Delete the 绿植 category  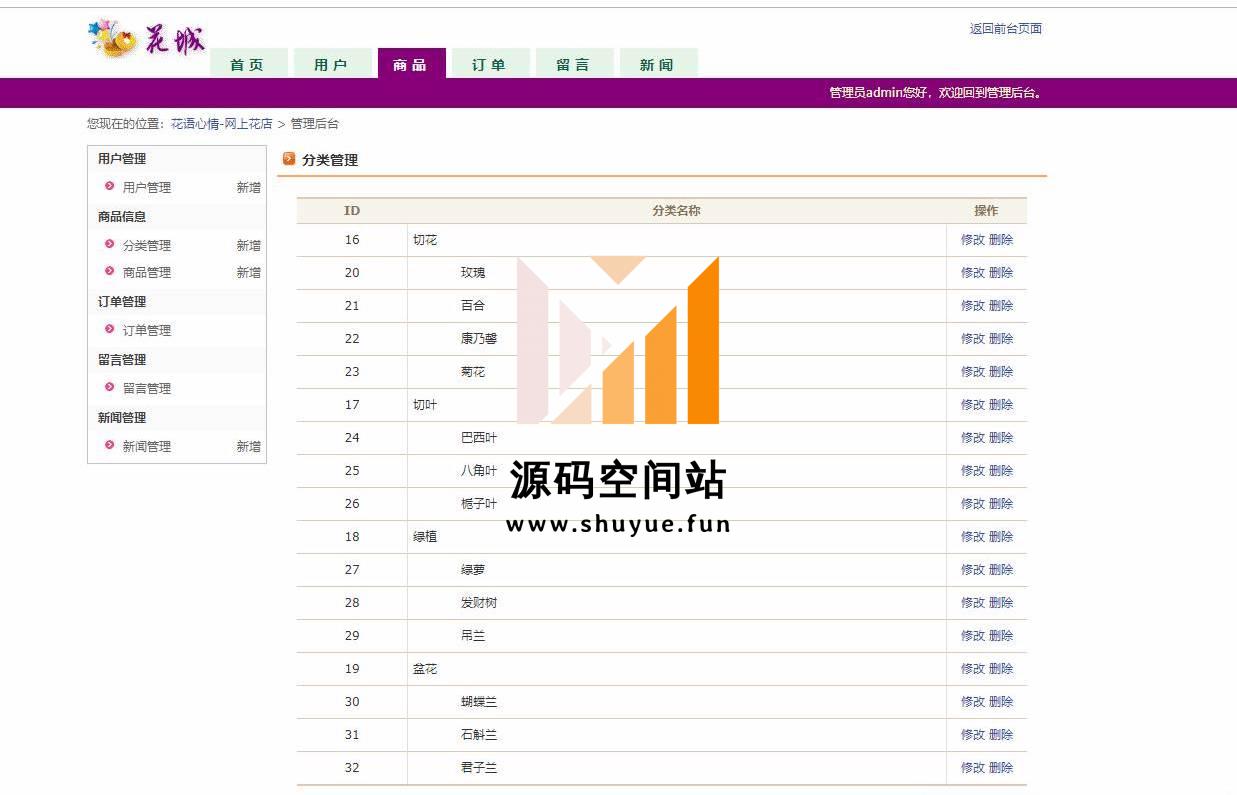point(1001,537)
